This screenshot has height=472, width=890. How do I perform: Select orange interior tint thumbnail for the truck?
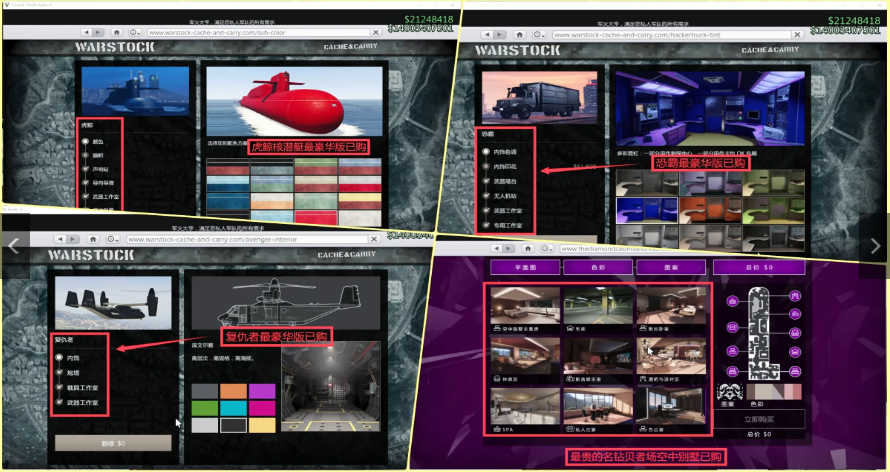[x=710, y=210]
